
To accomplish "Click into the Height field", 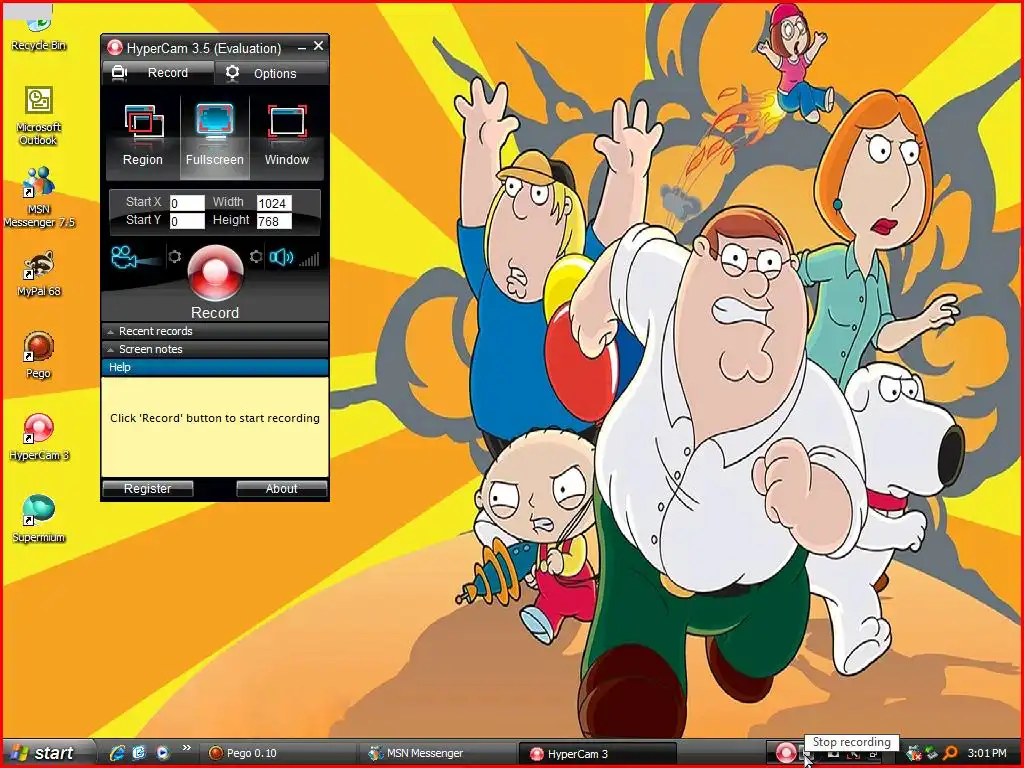I will [x=274, y=221].
